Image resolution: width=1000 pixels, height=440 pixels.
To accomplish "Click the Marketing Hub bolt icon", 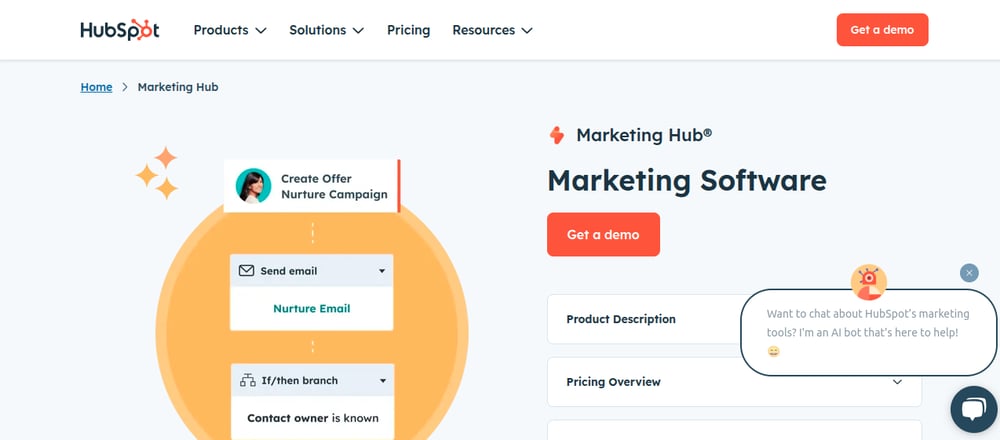I will point(557,135).
